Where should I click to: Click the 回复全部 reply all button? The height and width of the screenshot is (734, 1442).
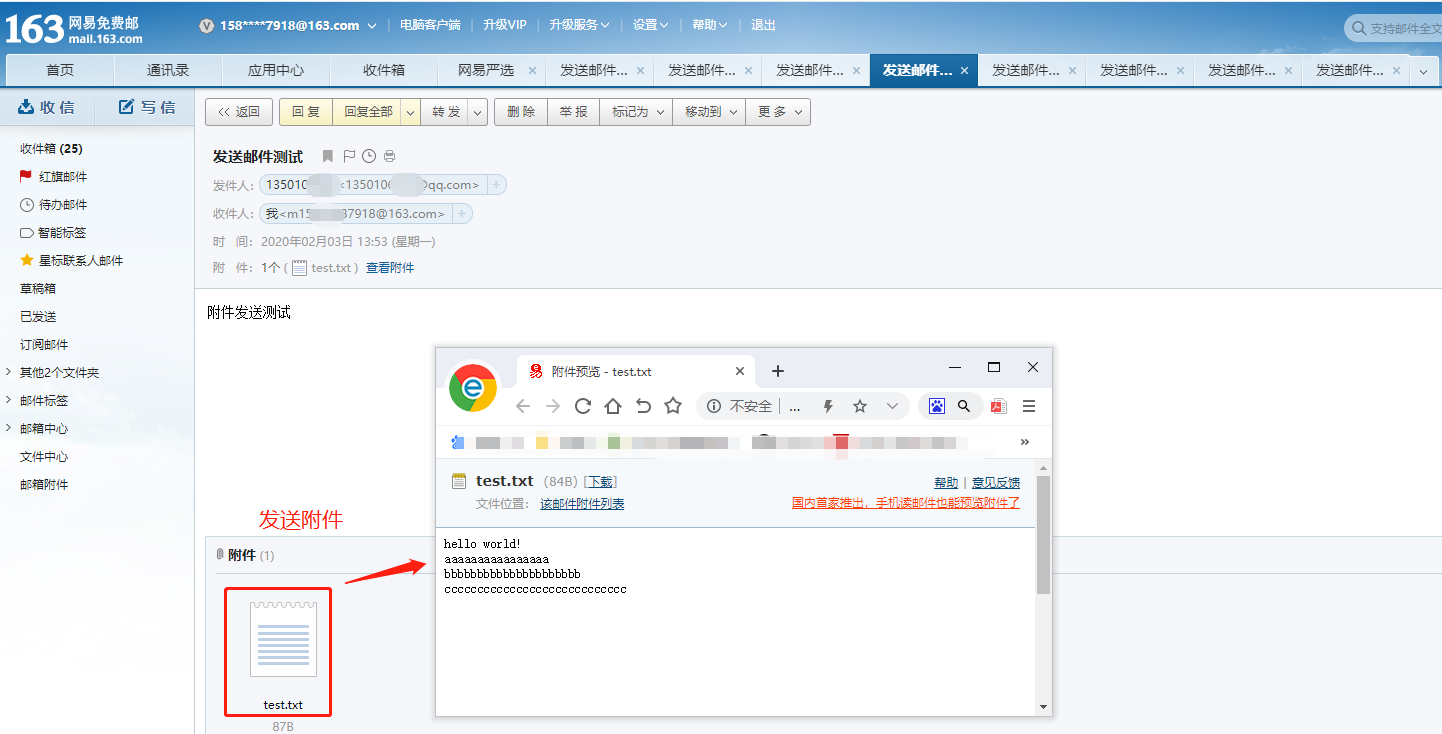point(368,112)
